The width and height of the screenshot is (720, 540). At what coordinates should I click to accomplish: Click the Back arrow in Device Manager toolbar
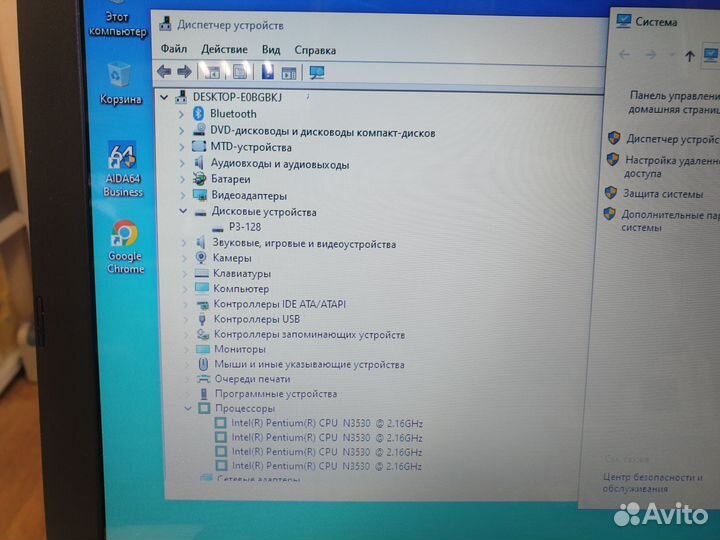coord(164,72)
